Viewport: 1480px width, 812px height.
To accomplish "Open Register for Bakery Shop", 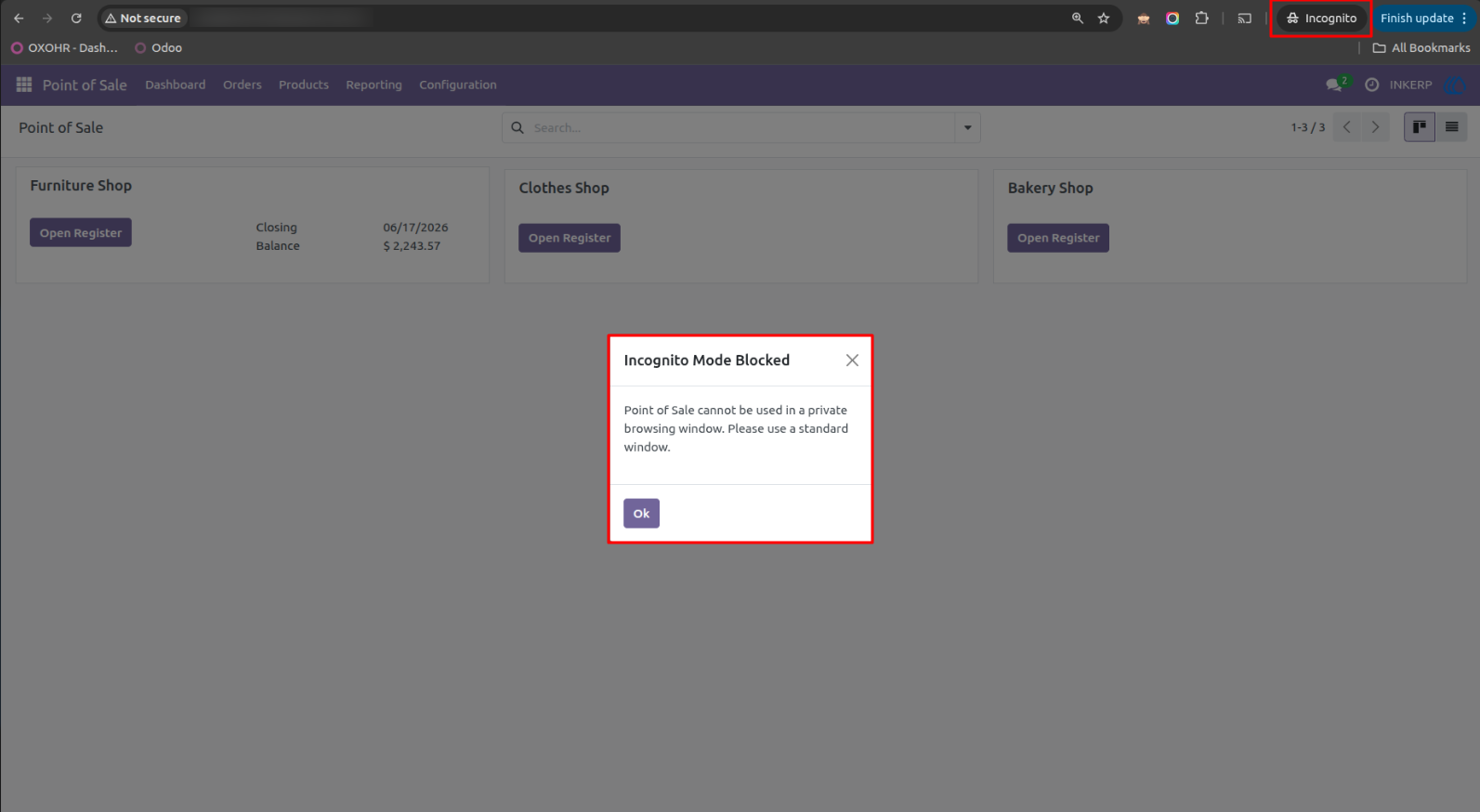I will click(x=1058, y=238).
